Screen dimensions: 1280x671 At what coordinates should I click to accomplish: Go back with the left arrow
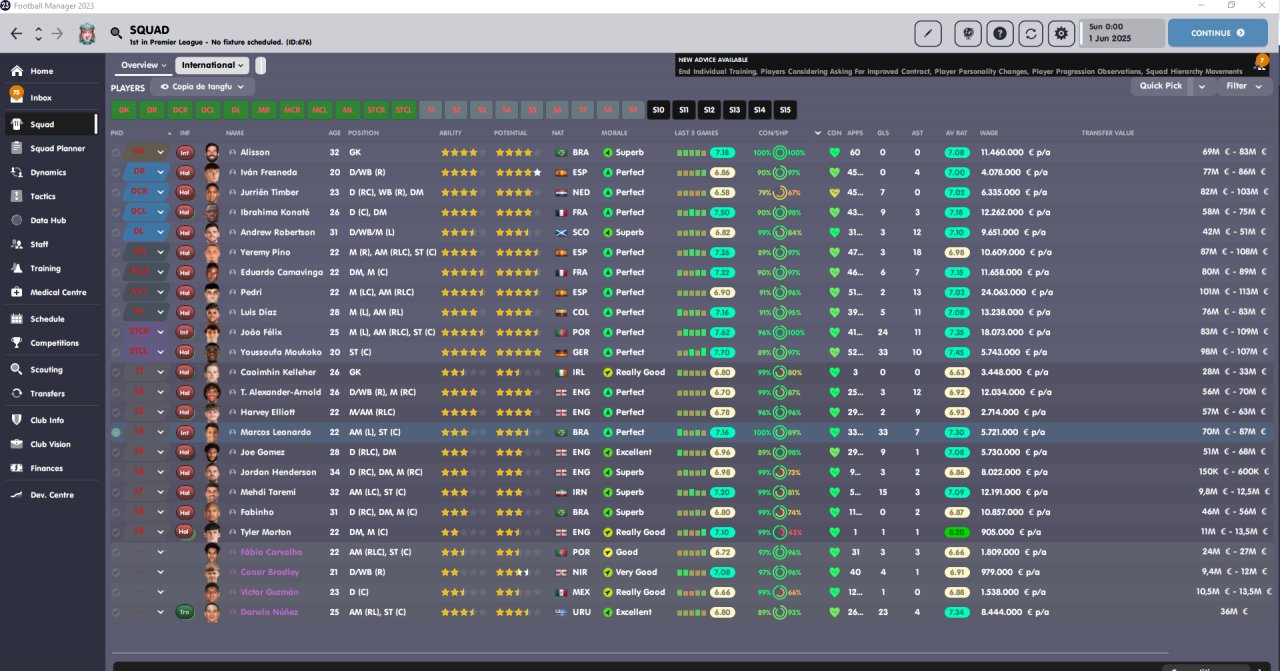(x=16, y=33)
